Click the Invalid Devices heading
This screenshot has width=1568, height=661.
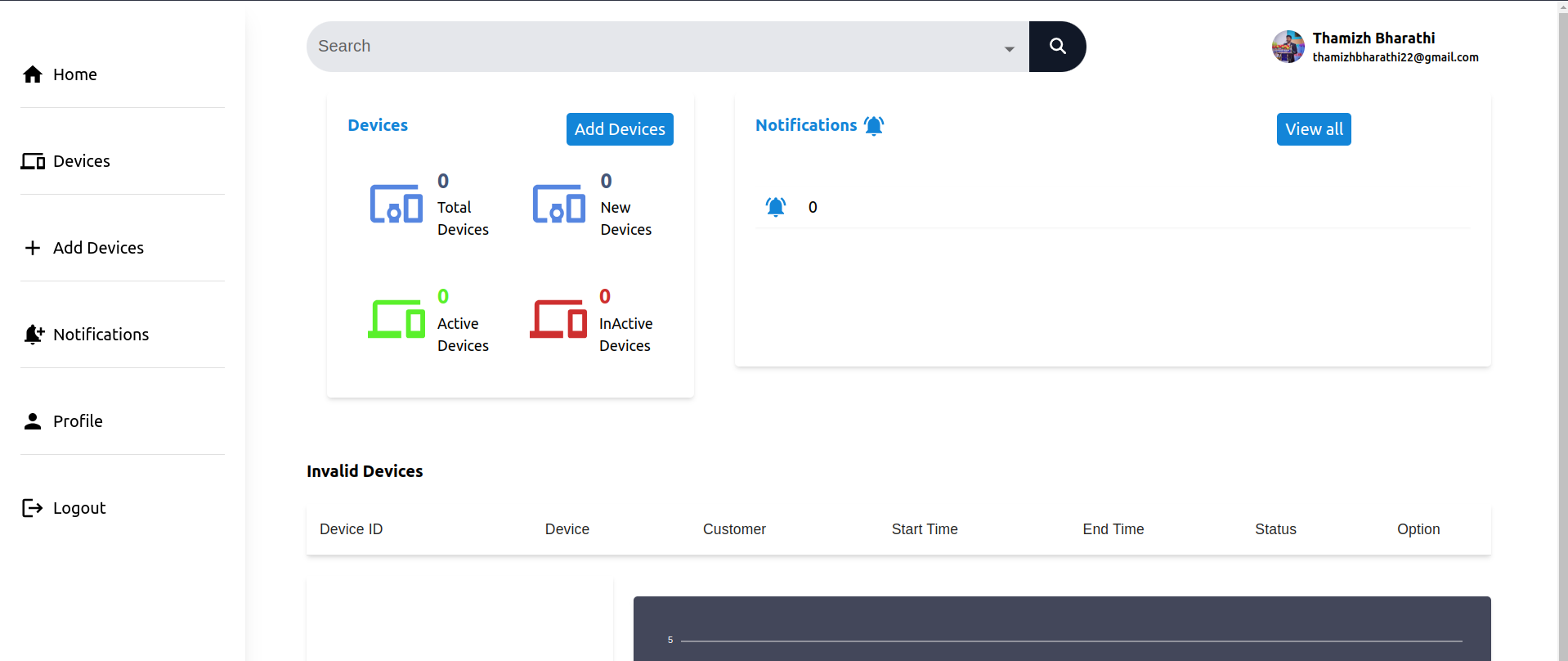[x=365, y=471]
